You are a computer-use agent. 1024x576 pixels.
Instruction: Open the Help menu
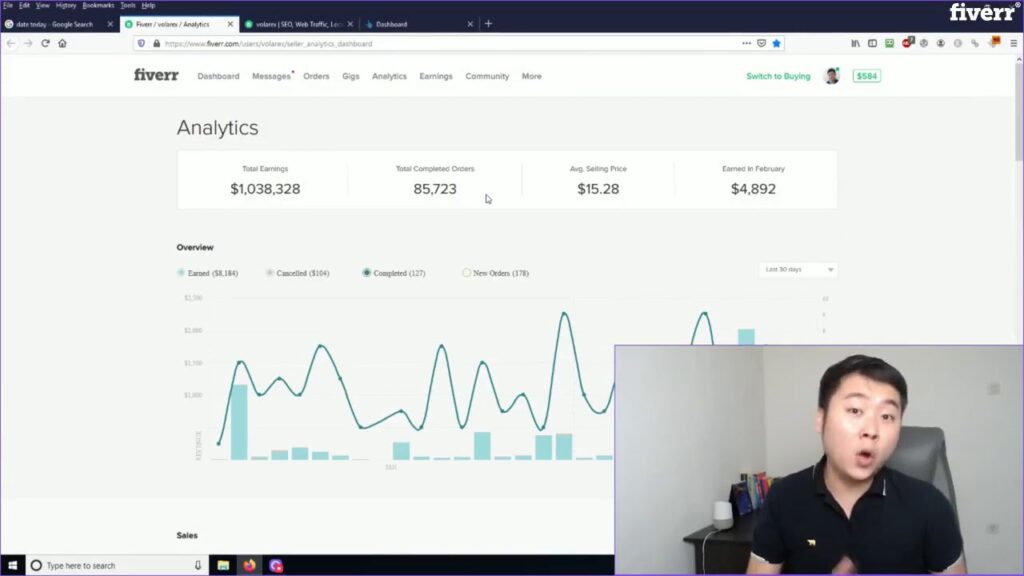148,5
